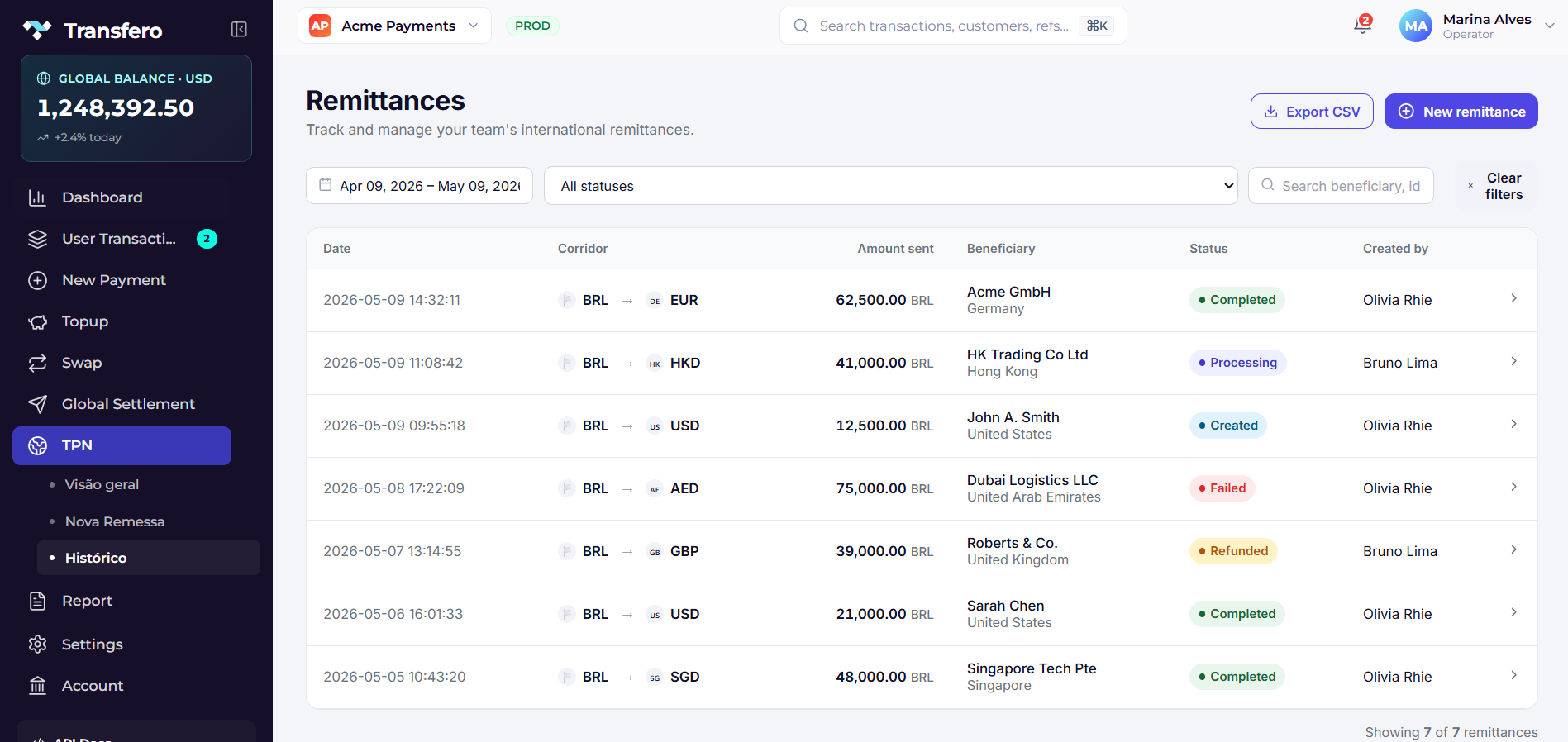Open the notifications bell

(1362, 26)
